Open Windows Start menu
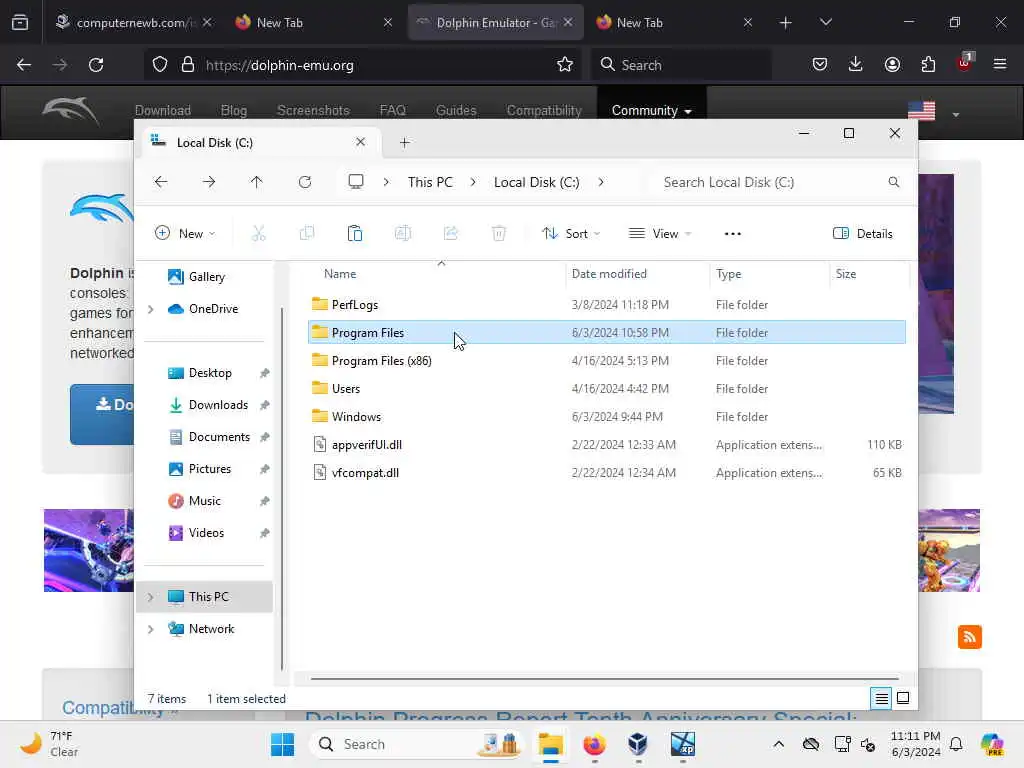 (282, 744)
